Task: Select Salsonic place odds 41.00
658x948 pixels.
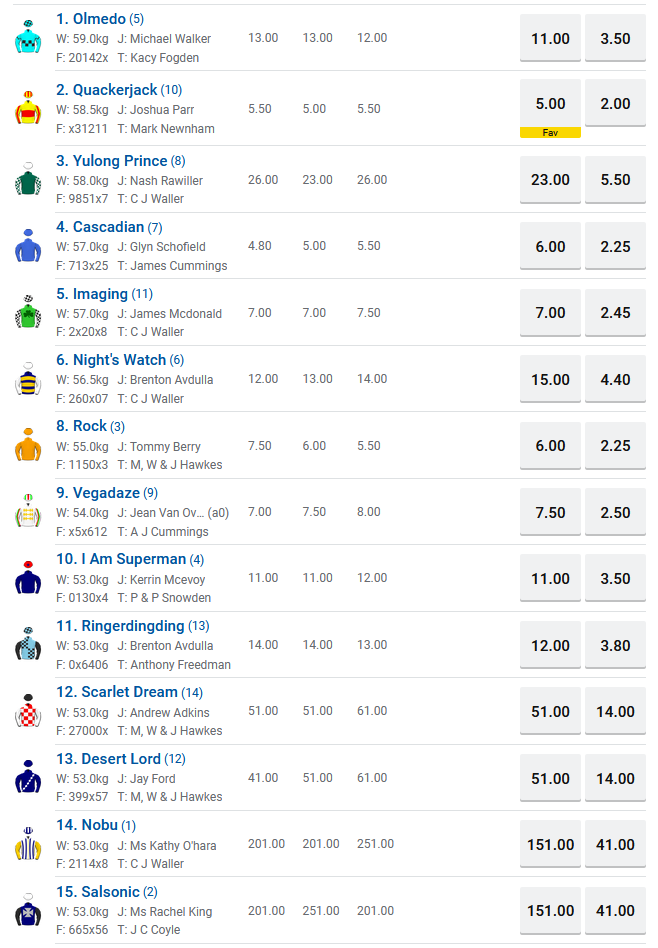Action: 615,911
